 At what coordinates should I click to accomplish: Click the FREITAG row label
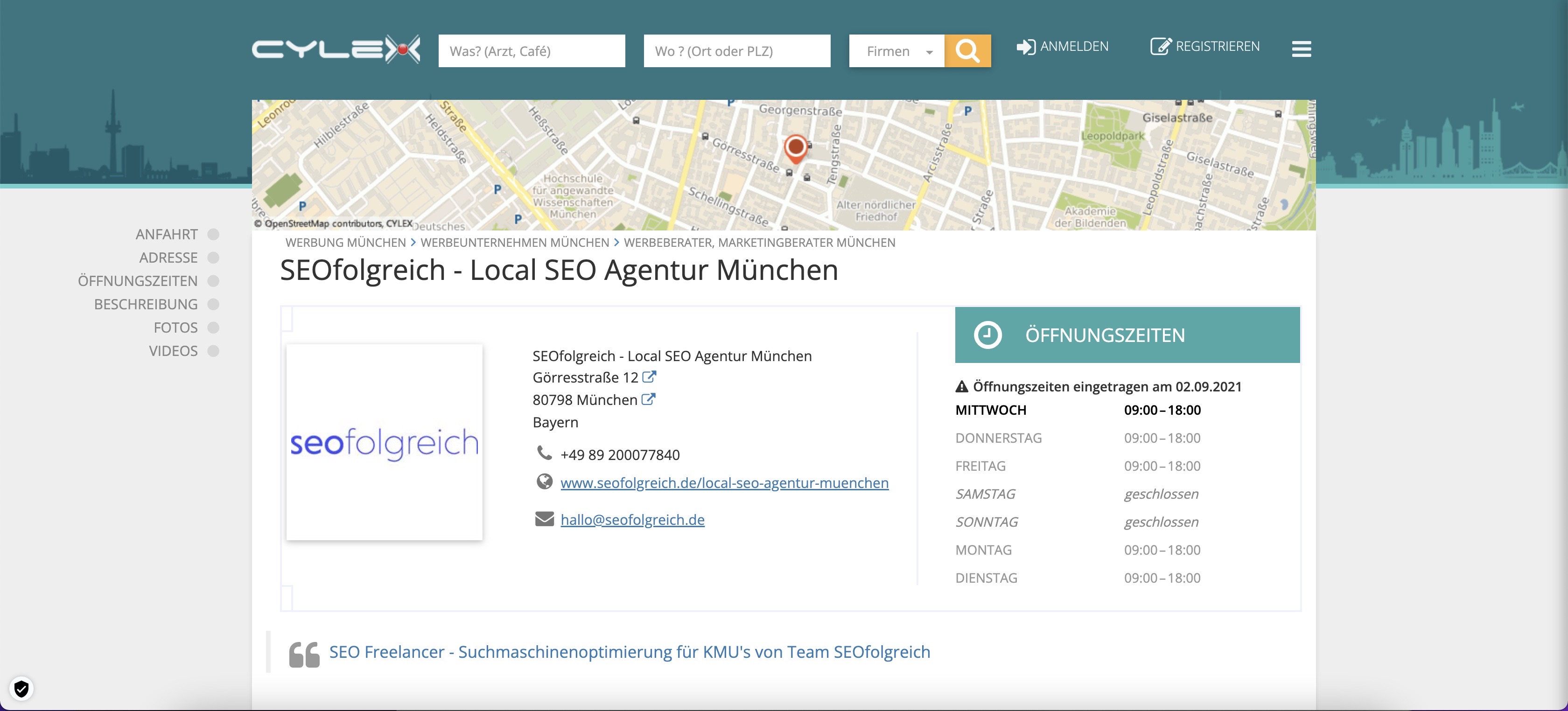click(x=980, y=466)
